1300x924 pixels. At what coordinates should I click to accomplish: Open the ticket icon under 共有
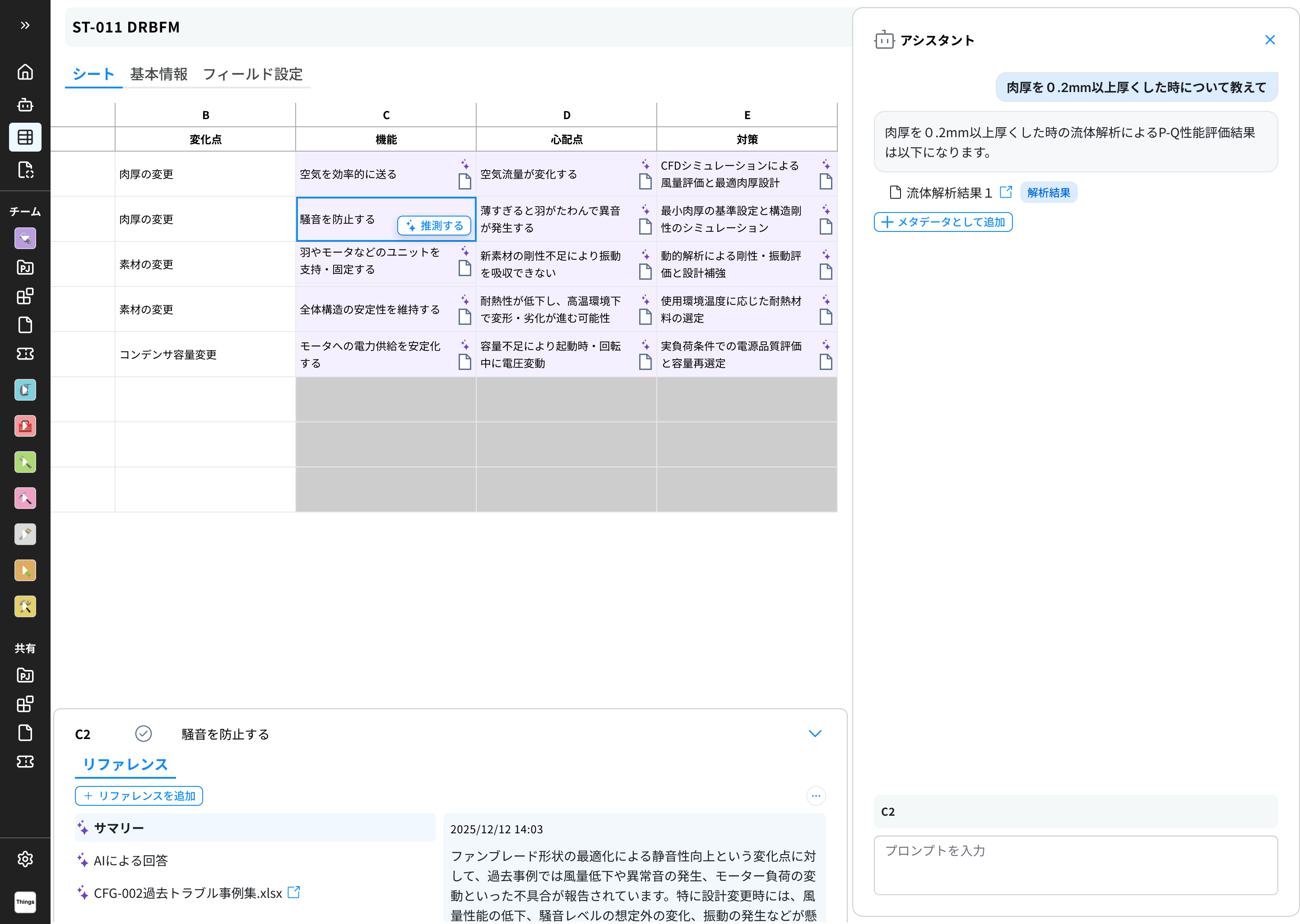point(25,762)
